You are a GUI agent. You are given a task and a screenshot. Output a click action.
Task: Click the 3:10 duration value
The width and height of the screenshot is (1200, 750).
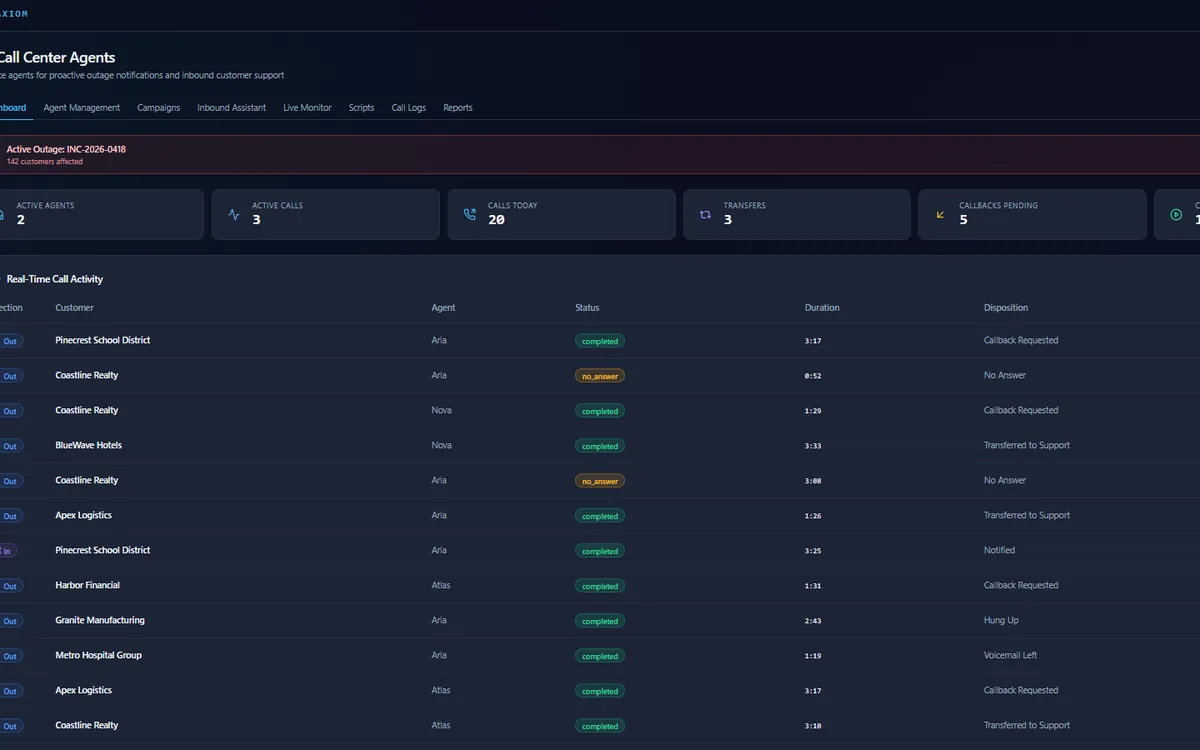click(x=813, y=726)
